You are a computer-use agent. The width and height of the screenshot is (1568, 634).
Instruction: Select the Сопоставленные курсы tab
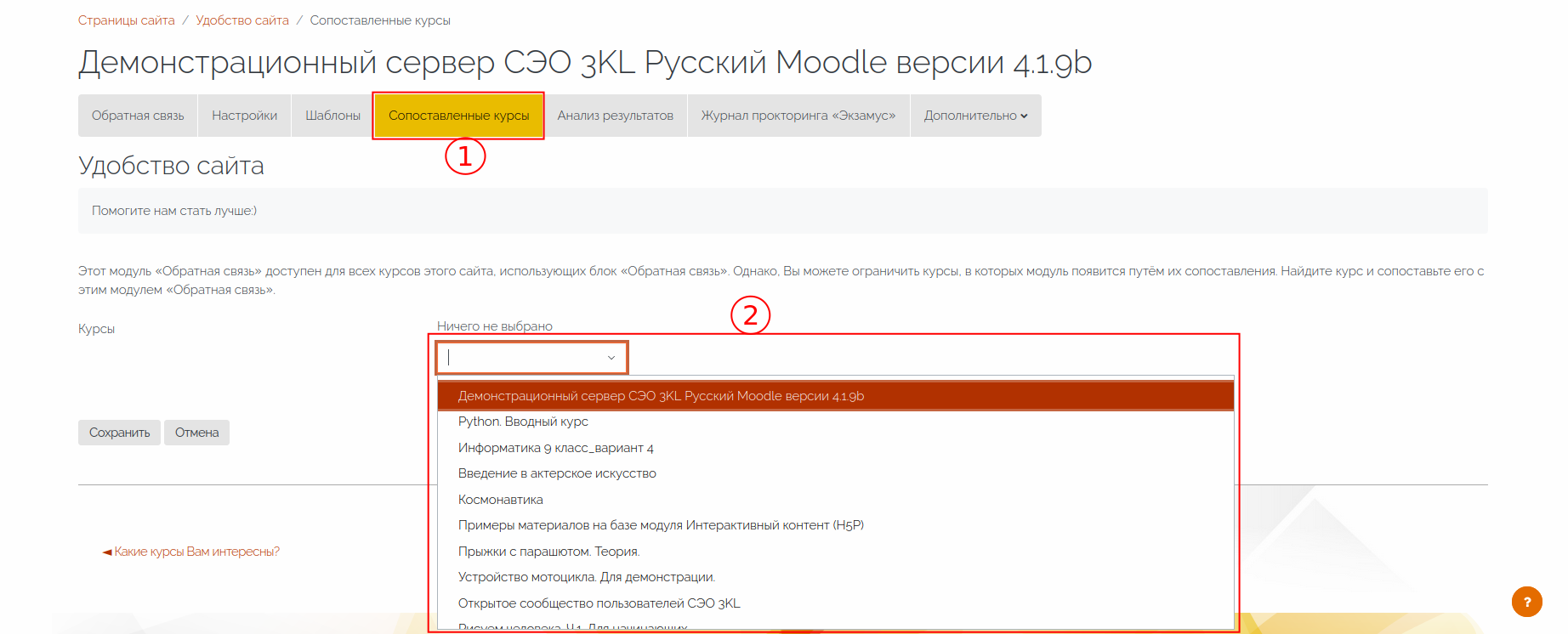[458, 116]
